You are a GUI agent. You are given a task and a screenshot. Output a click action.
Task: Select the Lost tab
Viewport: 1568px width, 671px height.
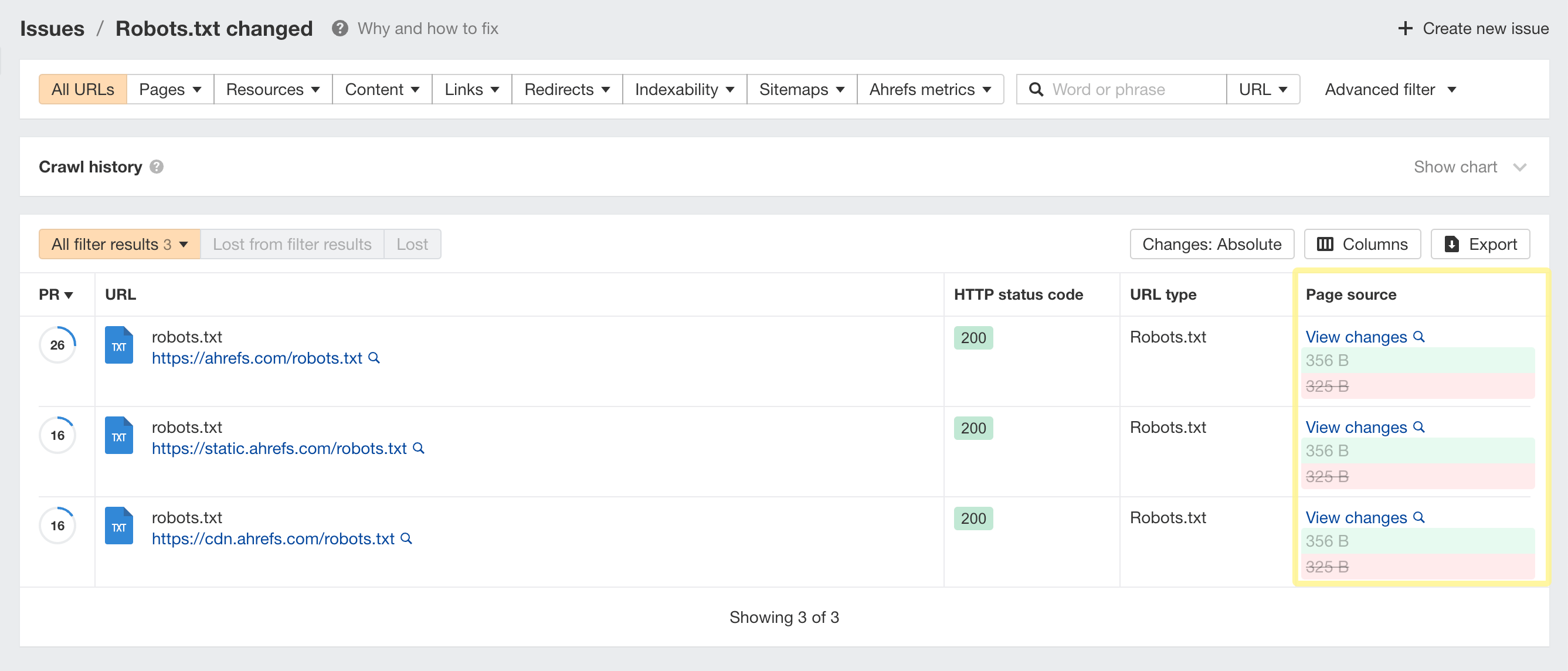coord(413,243)
